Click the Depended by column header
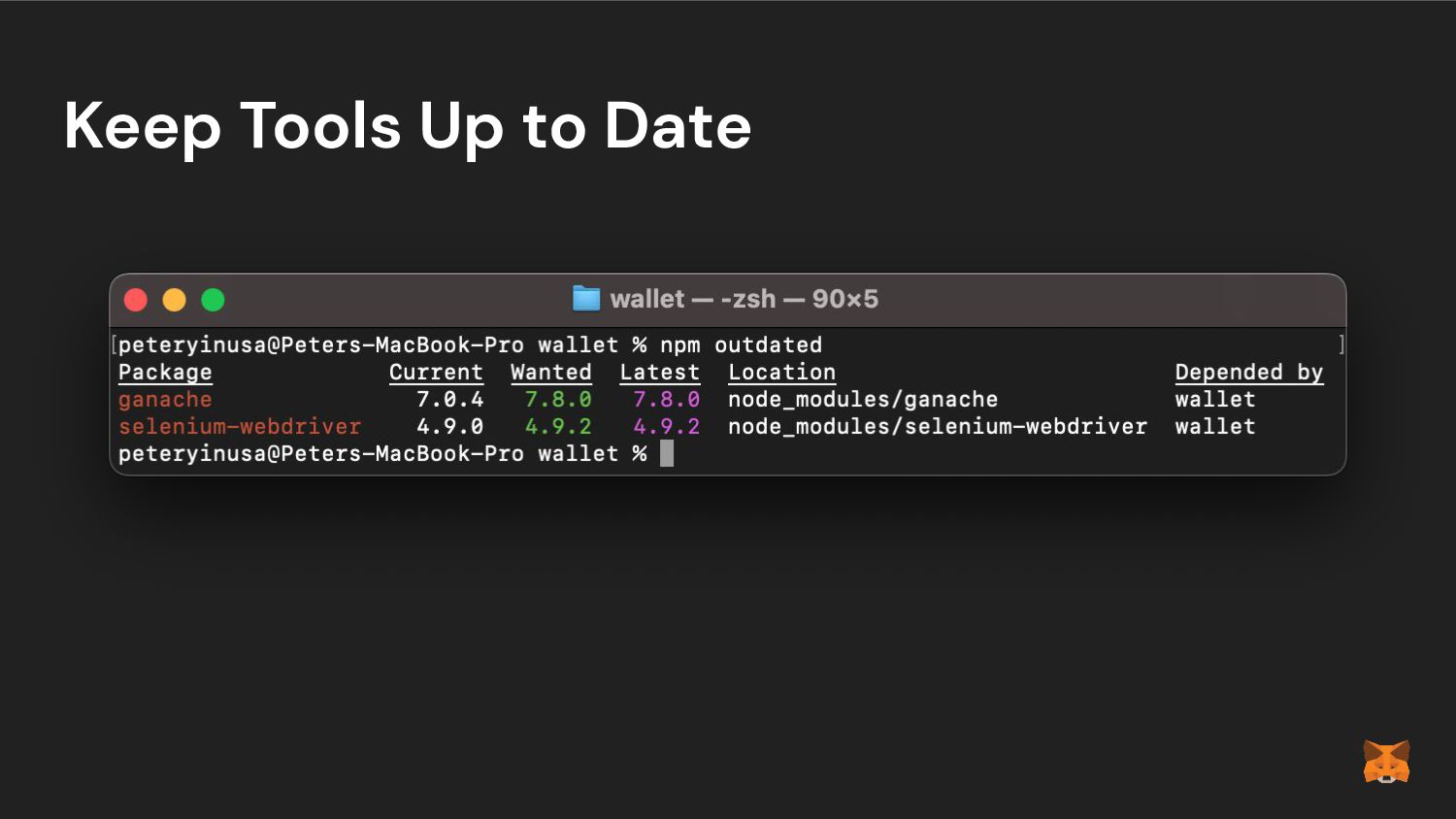1456x819 pixels. pyautogui.click(x=1249, y=373)
